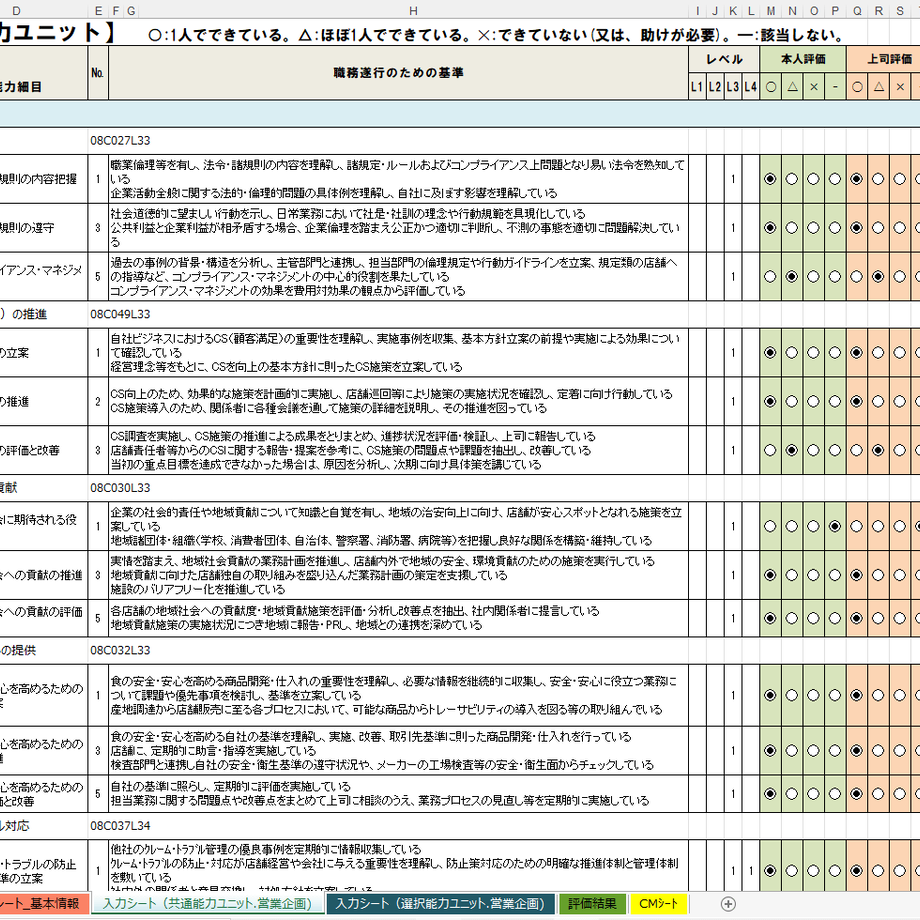Click the unit code 08C030L33
Viewport: 920px width, 920px height.
pyautogui.click(x=120, y=488)
